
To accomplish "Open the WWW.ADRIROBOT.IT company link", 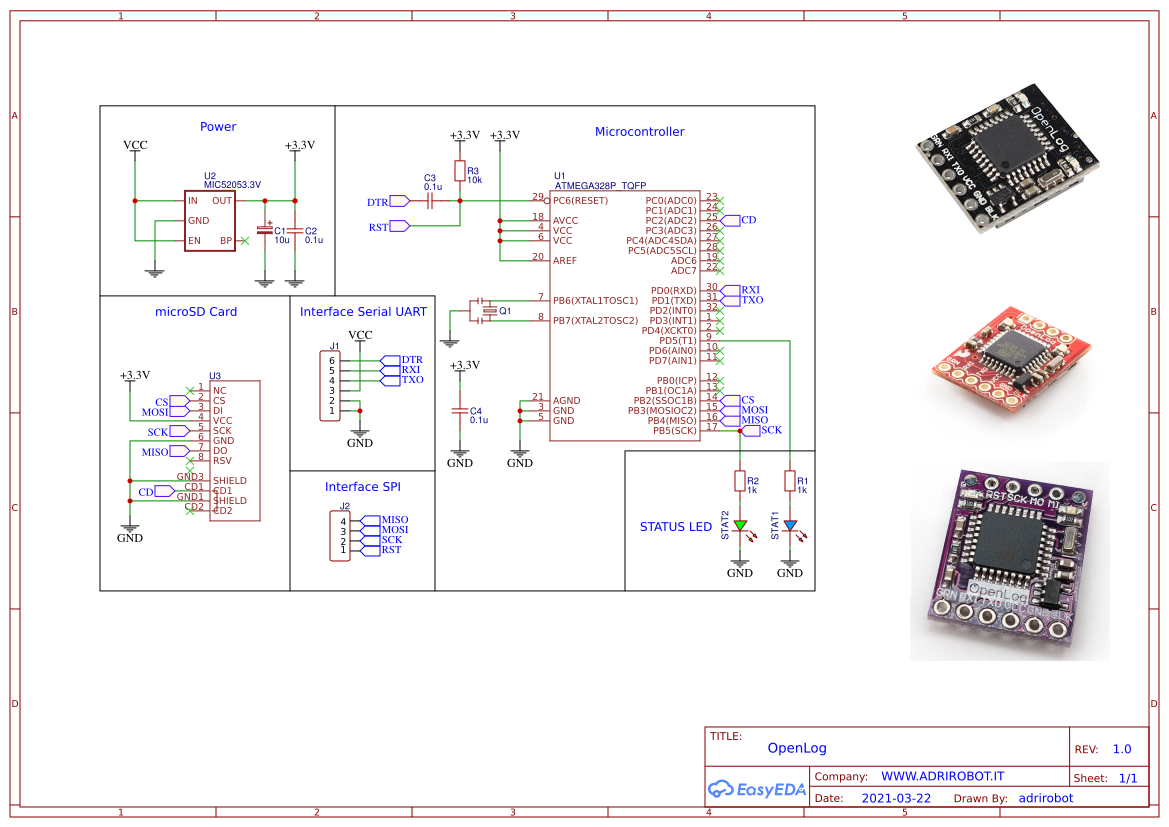I will [x=942, y=776].
